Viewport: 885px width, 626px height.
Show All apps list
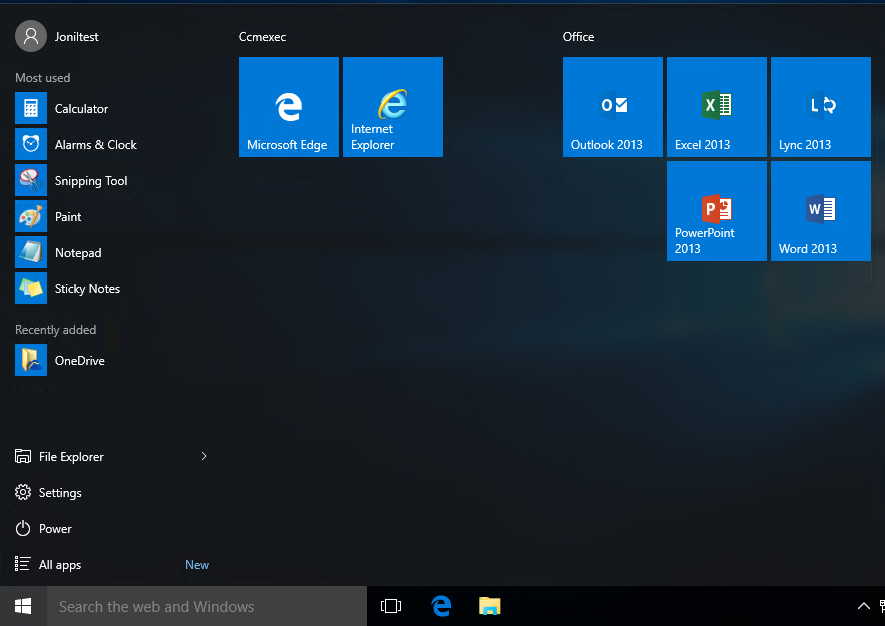pos(59,564)
